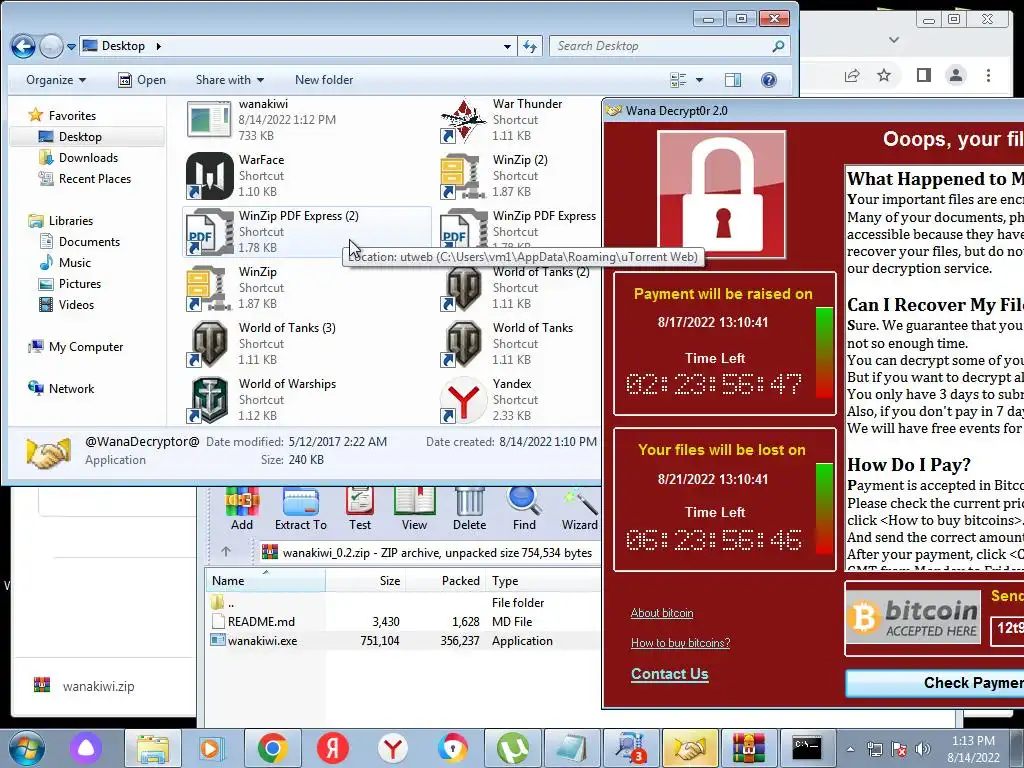Open Music library
The image size is (1024, 768).
coord(66,263)
